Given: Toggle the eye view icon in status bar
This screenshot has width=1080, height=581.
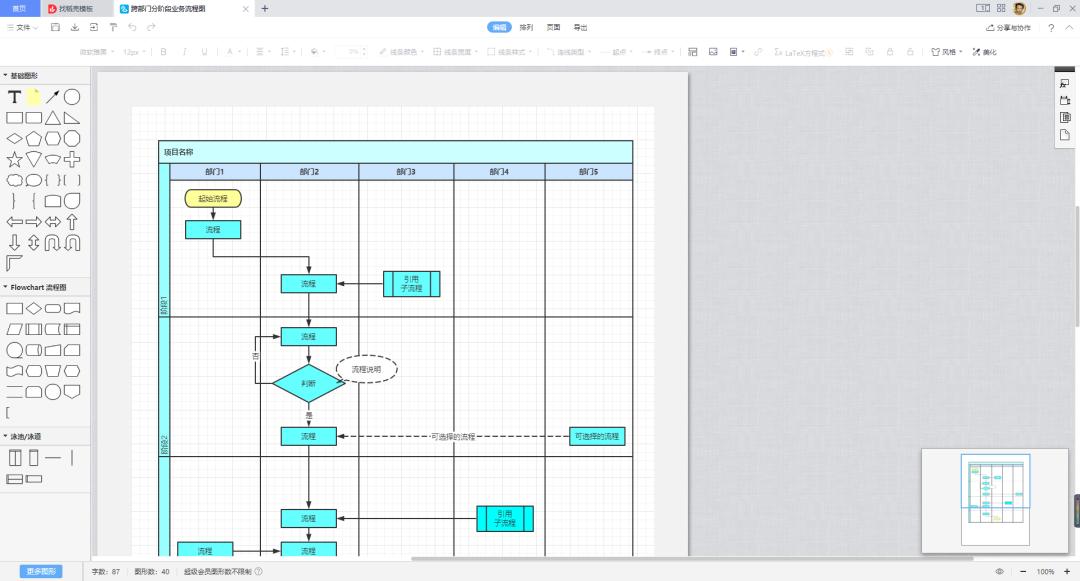Looking at the screenshot, I should 999,571.
